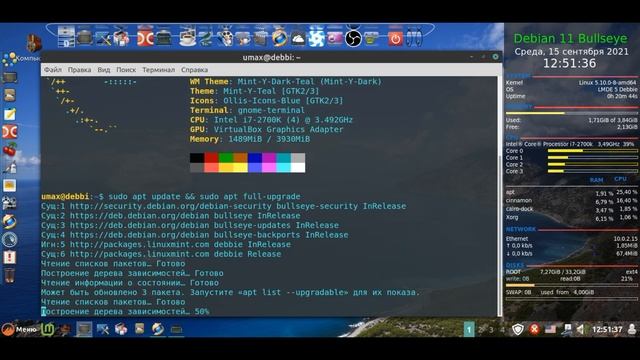Open the red DC icon in top dock
The height and width of the screenshot is (360, 640).
[x=145, y=38]
